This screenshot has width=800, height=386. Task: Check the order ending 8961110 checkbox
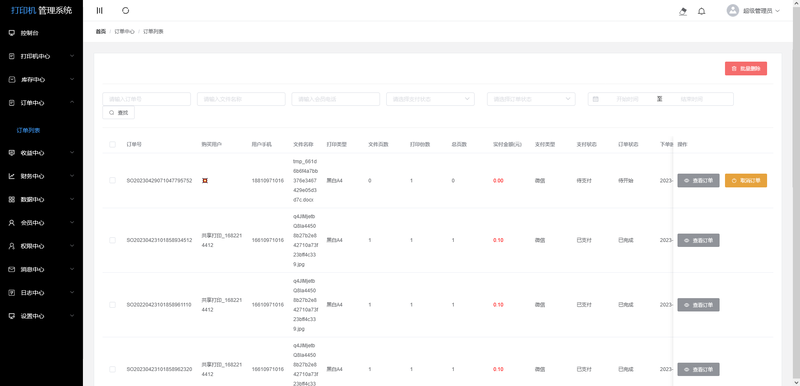point(112,305)
